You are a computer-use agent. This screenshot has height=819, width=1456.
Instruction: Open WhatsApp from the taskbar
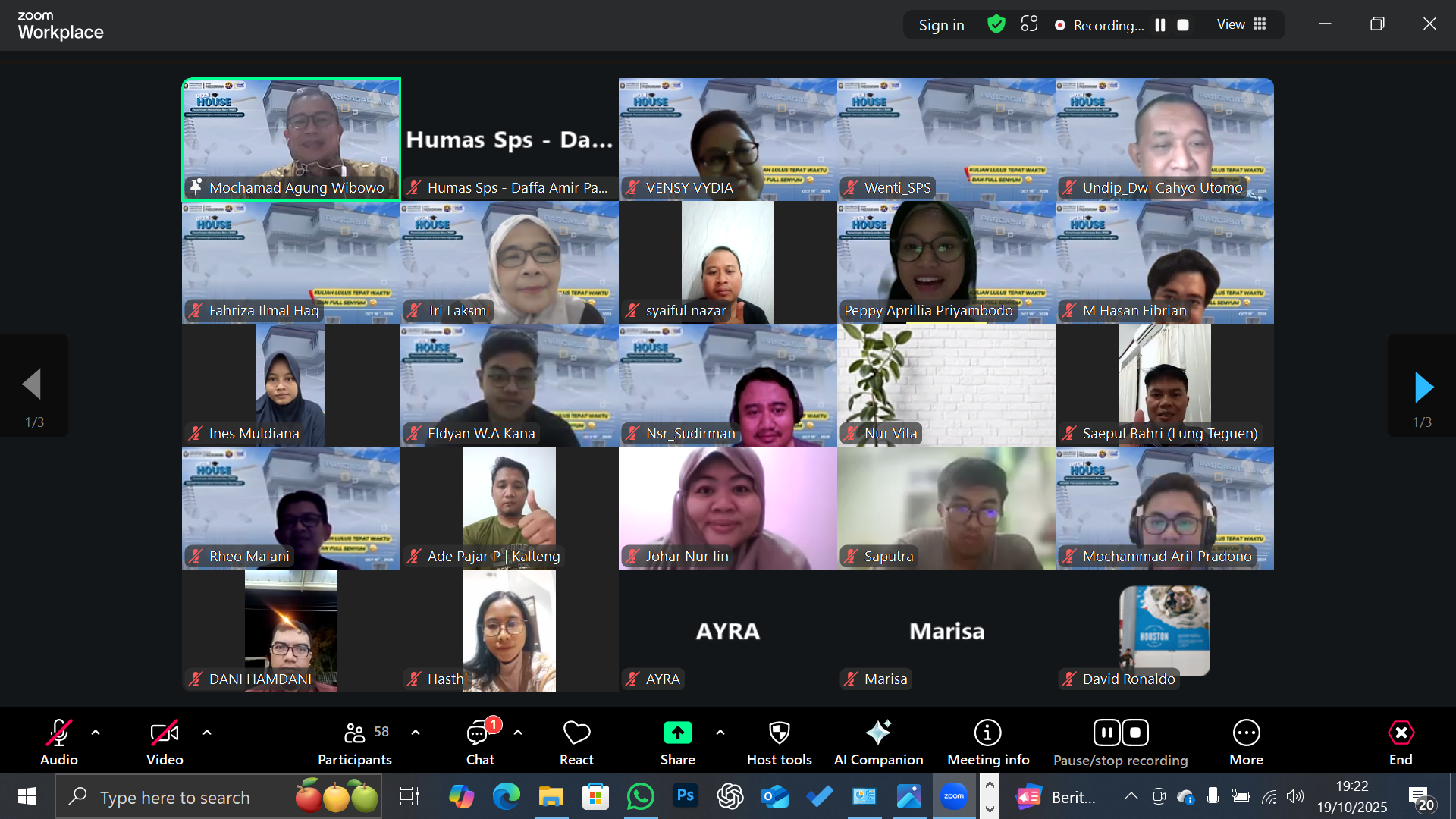click(641, 796)
